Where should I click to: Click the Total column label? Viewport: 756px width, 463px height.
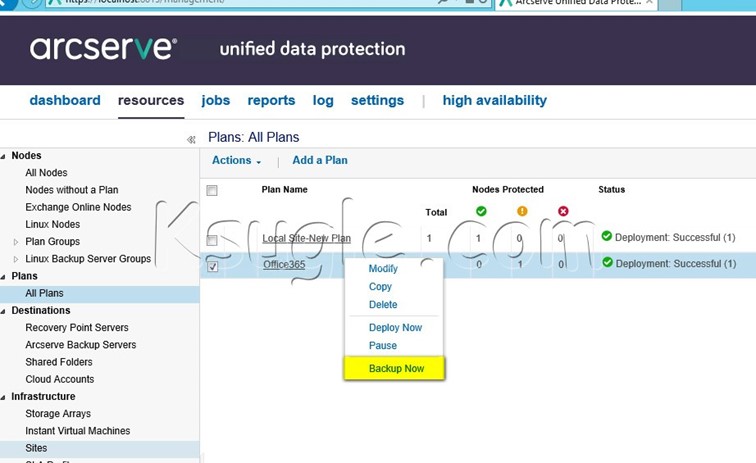pyautogui.click(x=436, y=212)
